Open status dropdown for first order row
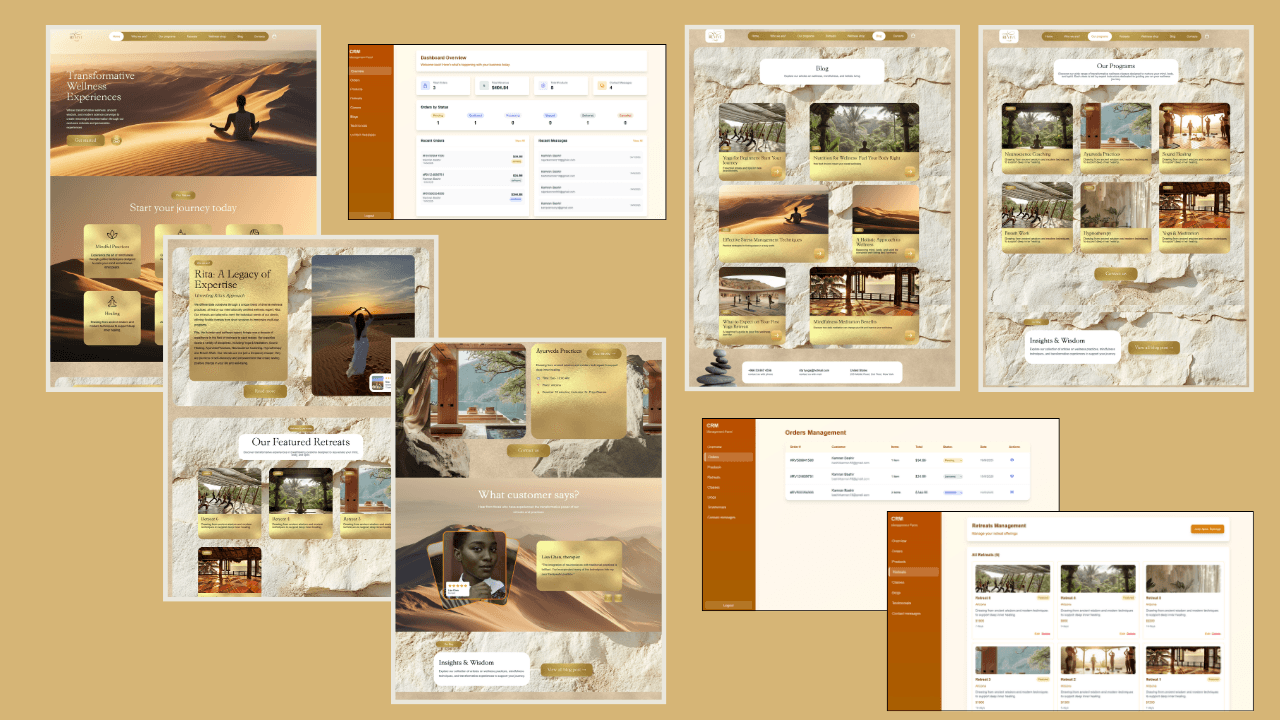Image resolution: width=1280 pixels, height=720 pixels. [x=952, y=460]
